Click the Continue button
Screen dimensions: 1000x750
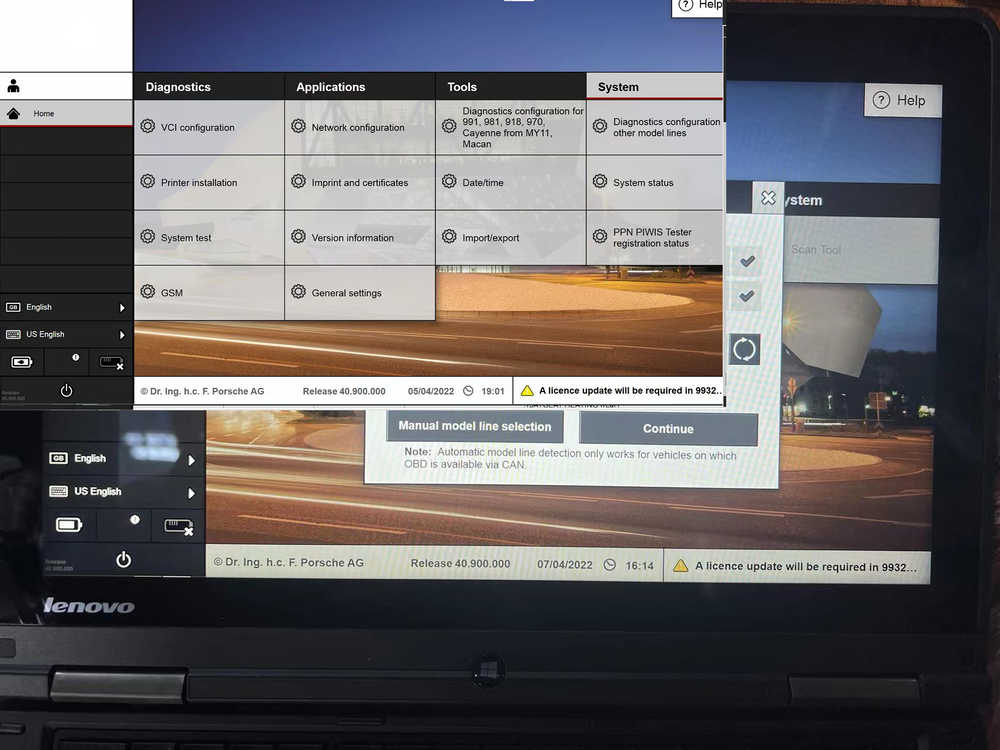668,429
